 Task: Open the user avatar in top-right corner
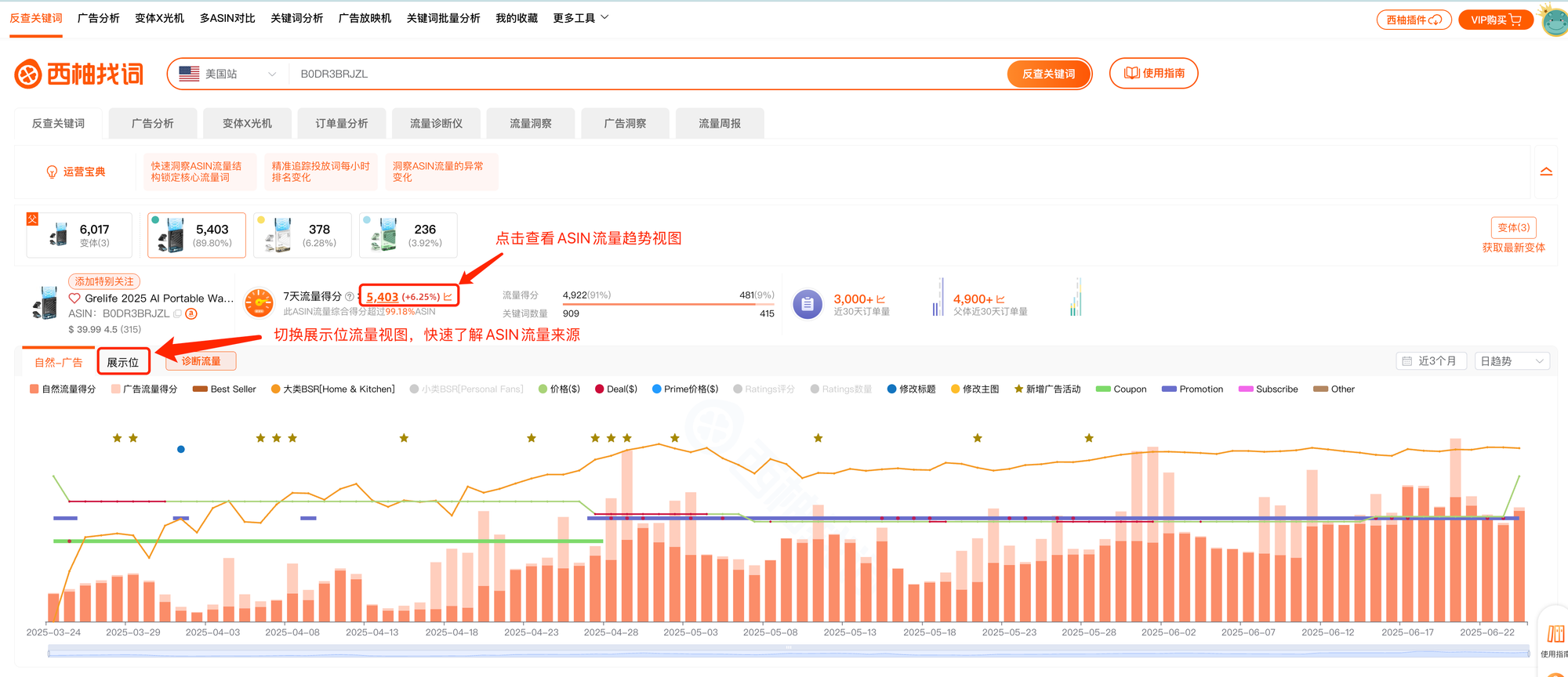click(1555, 21)
